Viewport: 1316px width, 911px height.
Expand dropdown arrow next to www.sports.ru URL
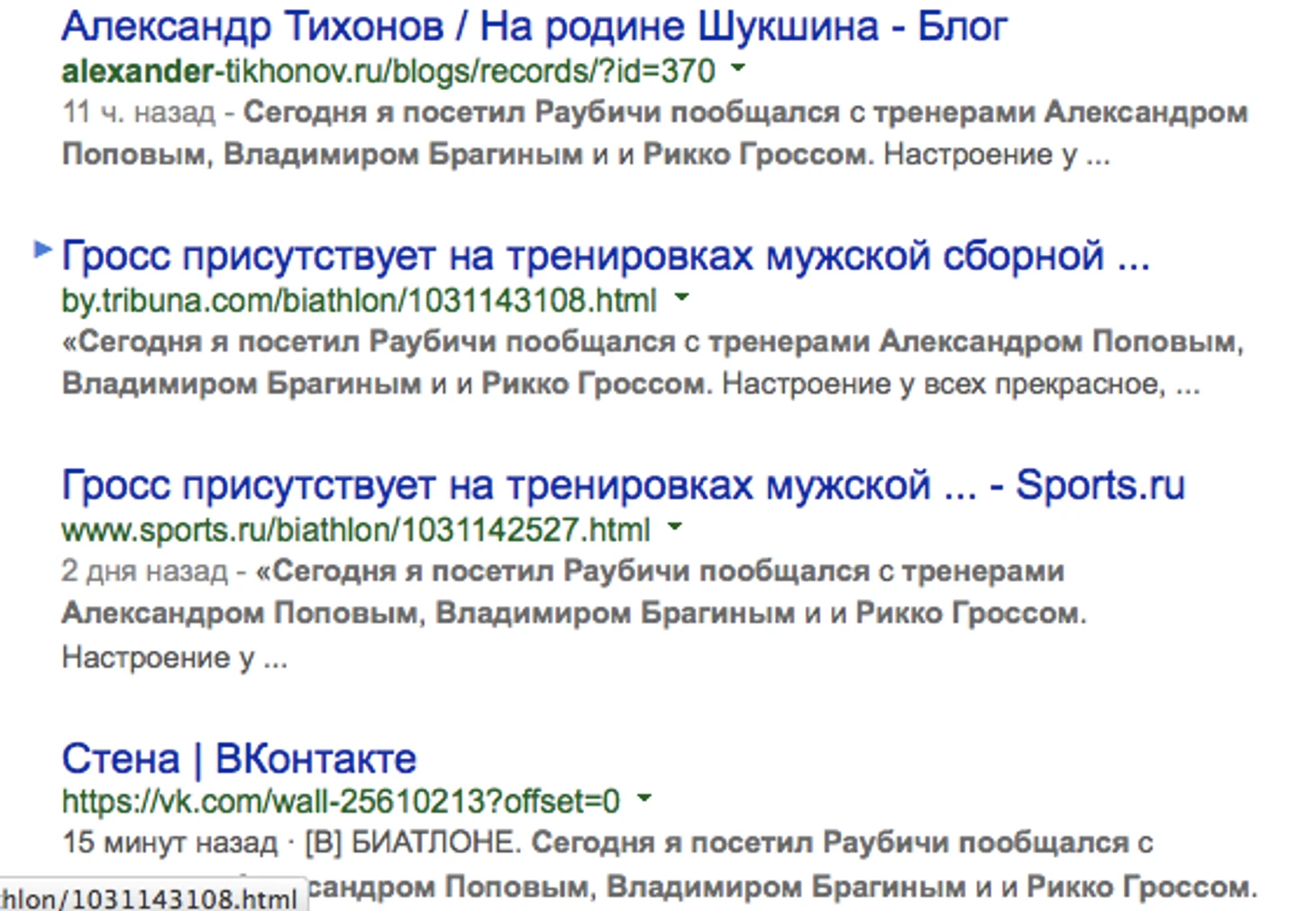(674, 526)
